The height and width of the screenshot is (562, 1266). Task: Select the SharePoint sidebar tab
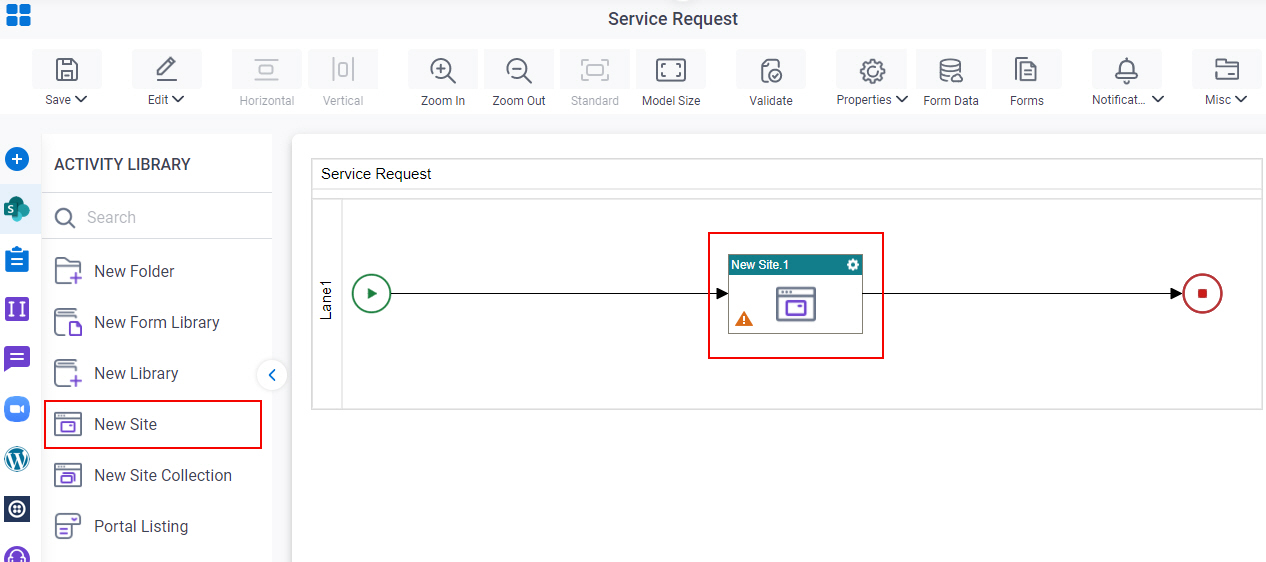(17, 208)
